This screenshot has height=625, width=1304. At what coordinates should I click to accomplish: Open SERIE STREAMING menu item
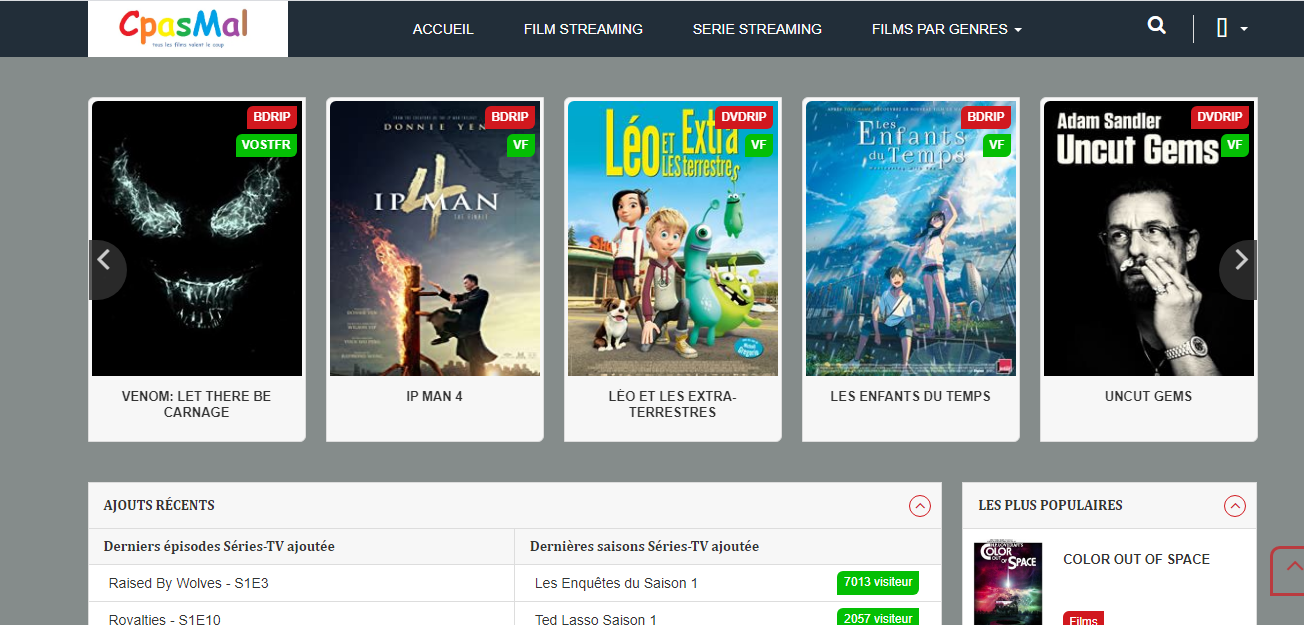[757, 29]
